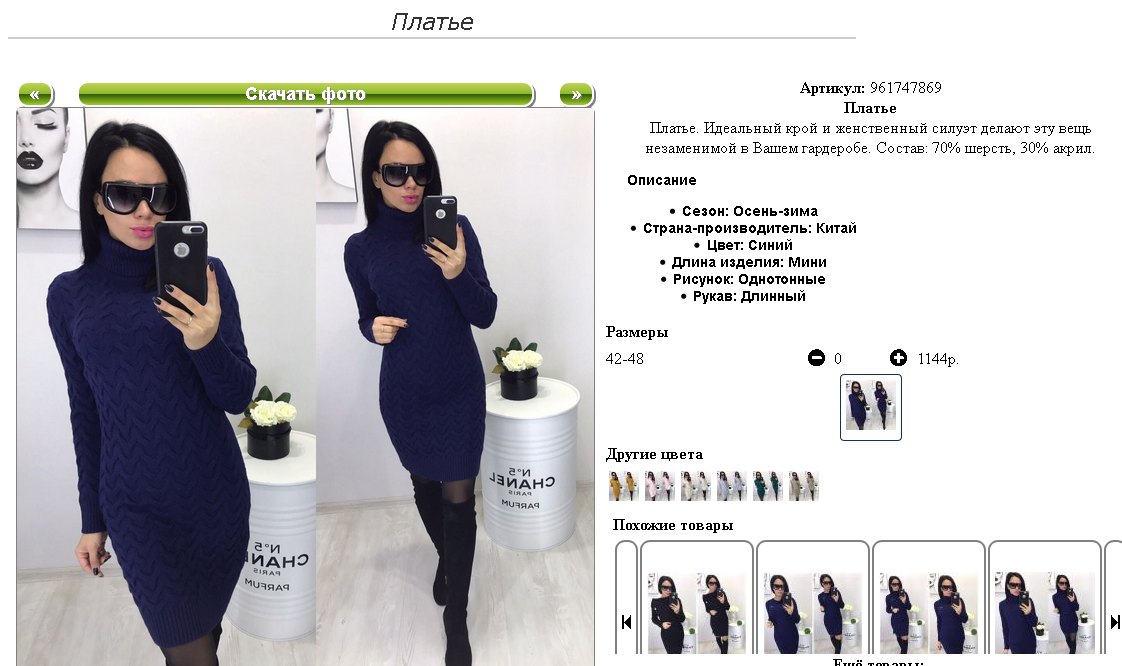Choose the mustard yellow color variant
1122x666 pixels.
coord(623,486)
